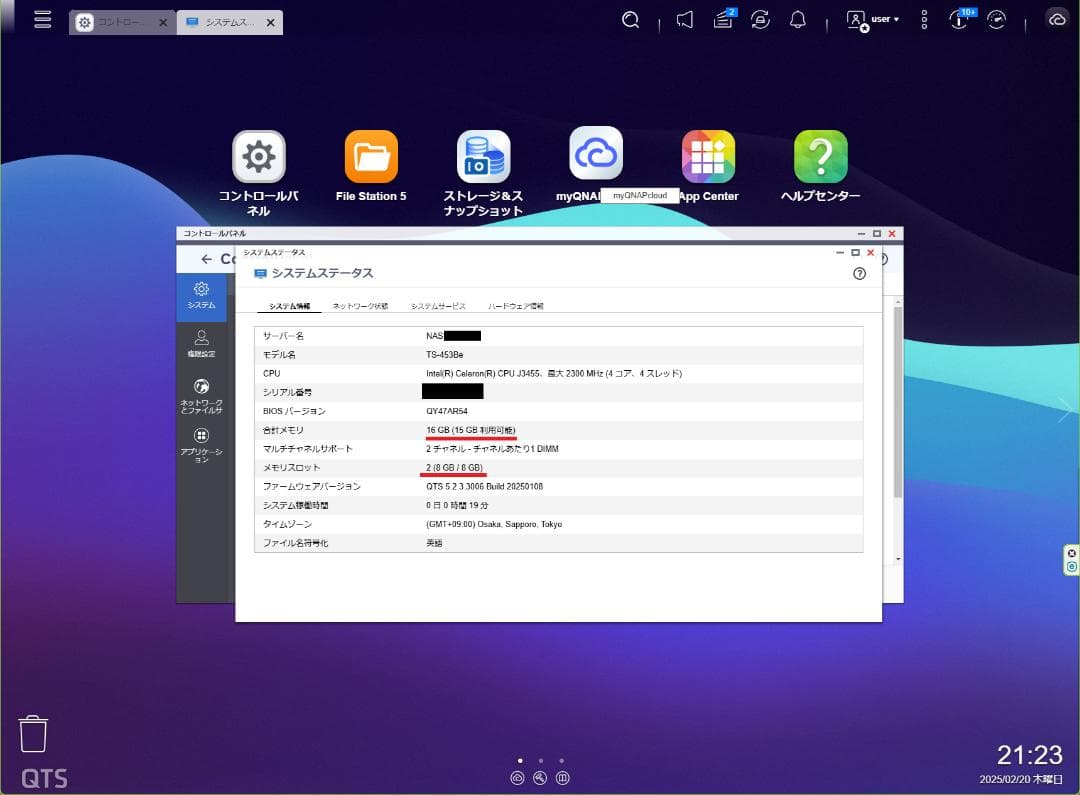Screen dimensions: 1080x795
Task: Click the back arrow in Control Panel
Action: pyautogui.click(x=207, y=258)
